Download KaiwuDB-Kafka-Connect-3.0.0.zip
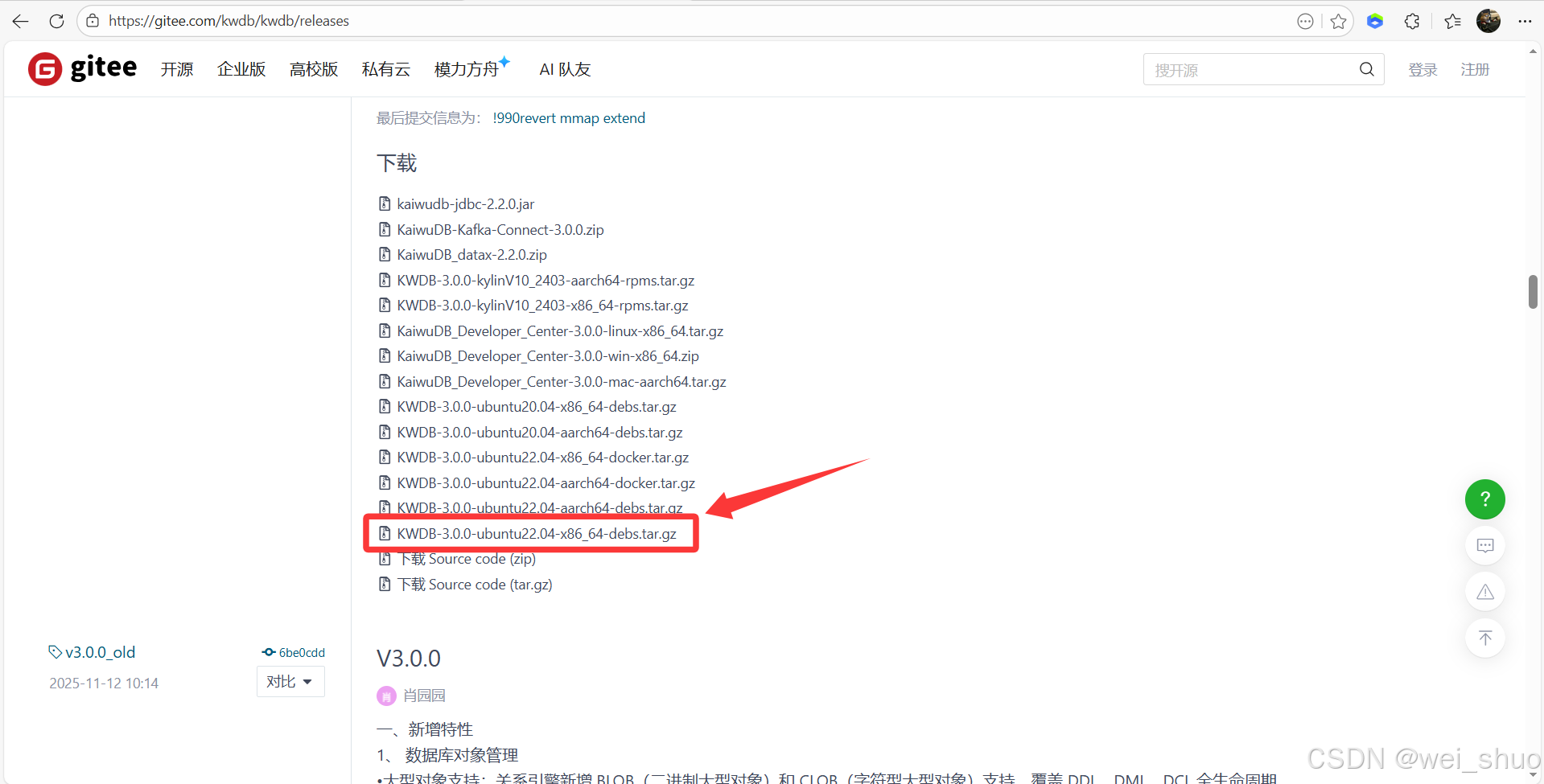This screenshot has height=784, width=1544. [500, 229]
